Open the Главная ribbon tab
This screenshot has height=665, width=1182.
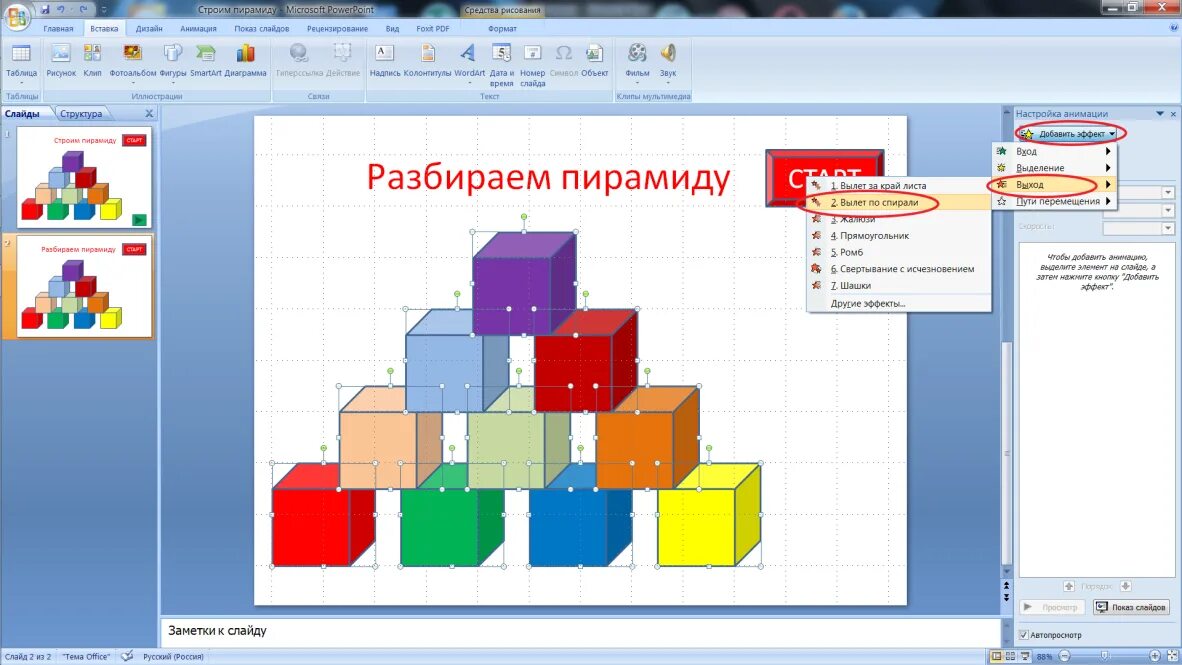coord(58,29)
